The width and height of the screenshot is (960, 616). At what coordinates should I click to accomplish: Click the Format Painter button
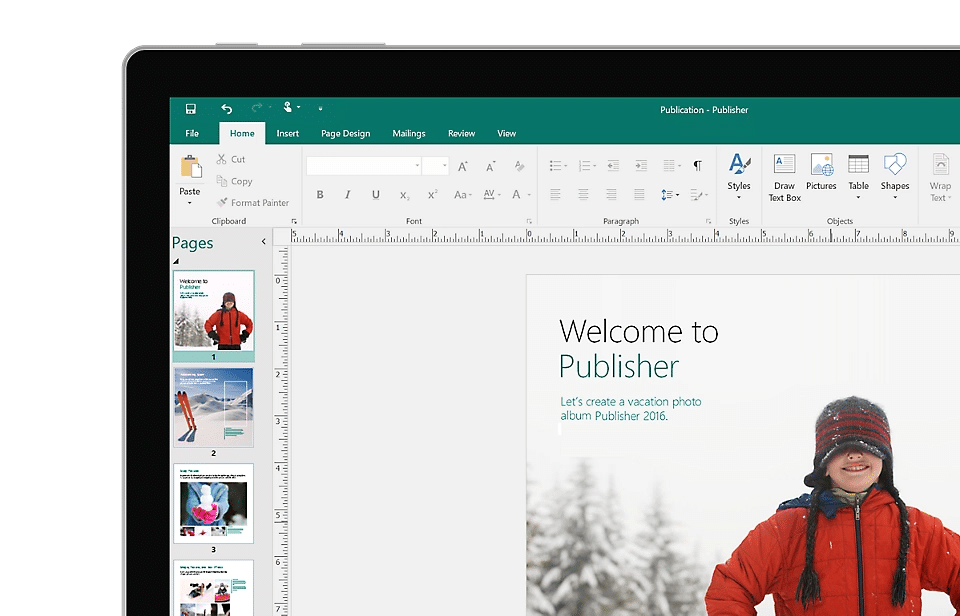(x=252, y=203)
